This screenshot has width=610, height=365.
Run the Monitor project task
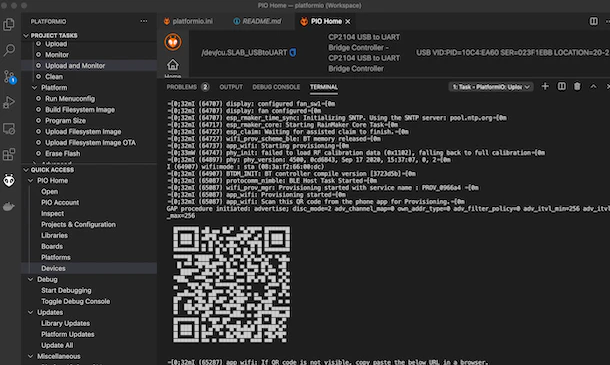[57, 55]
